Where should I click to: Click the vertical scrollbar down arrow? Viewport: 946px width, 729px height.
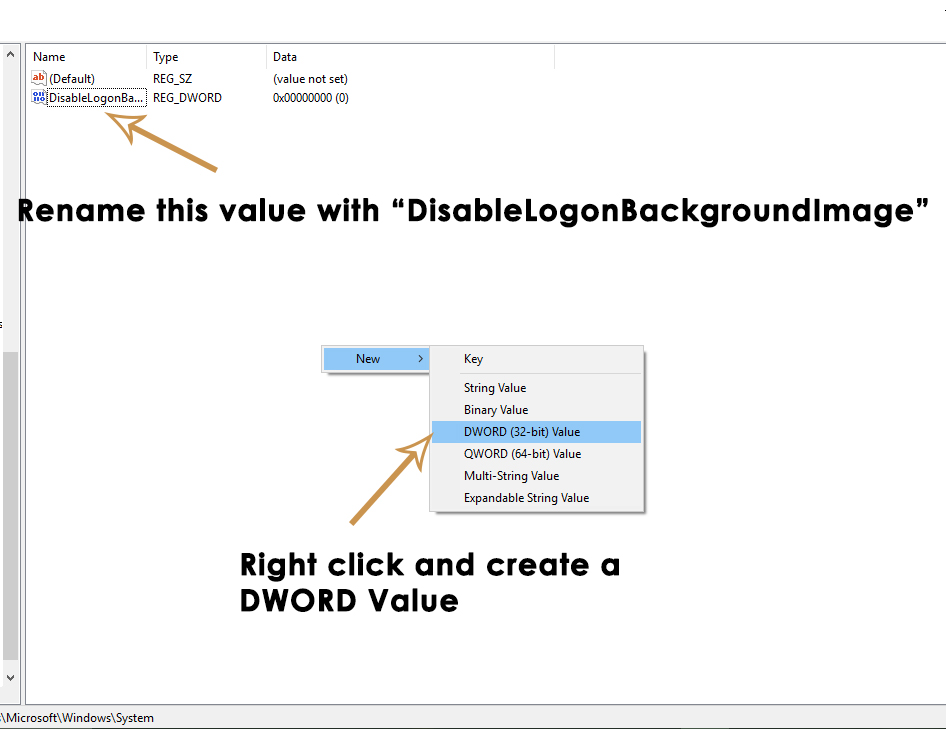(10, 676)
